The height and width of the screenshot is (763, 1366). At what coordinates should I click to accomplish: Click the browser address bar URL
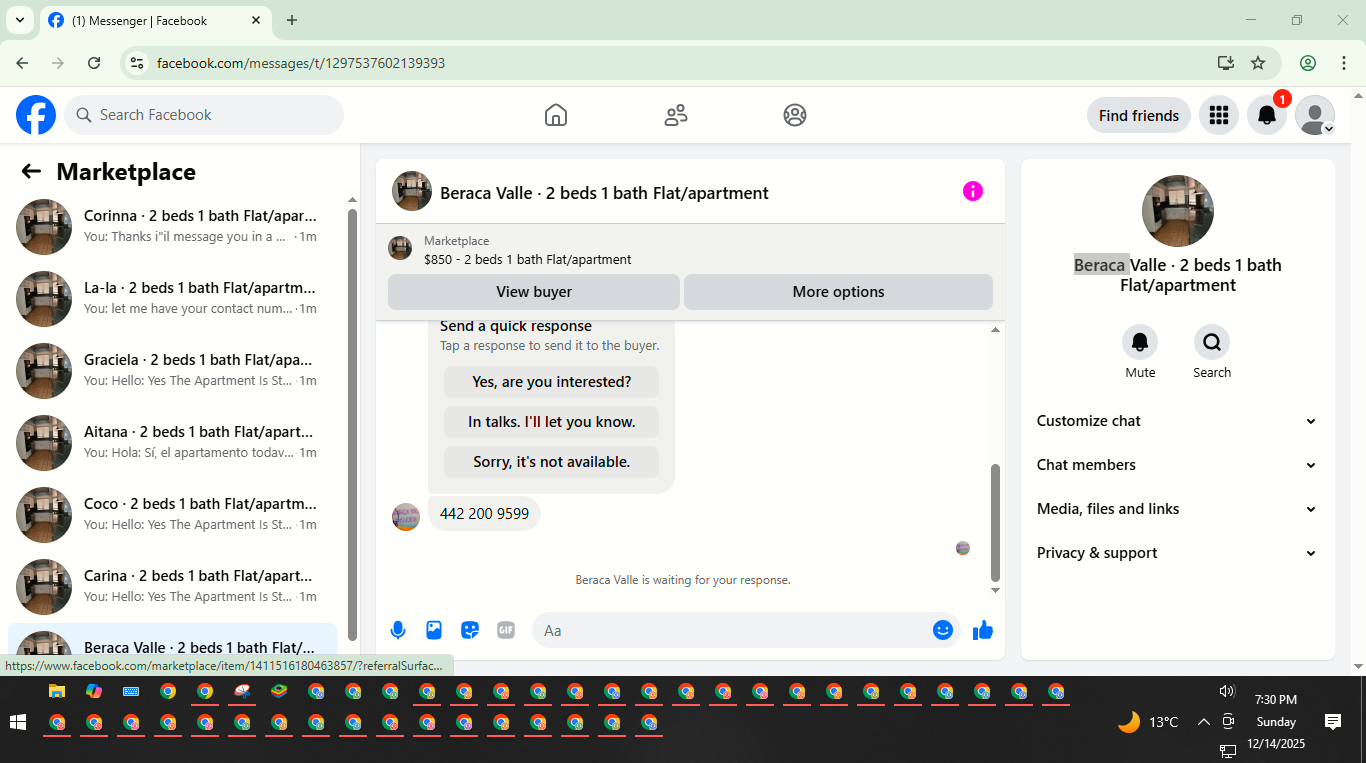click(x=301, y=63)
